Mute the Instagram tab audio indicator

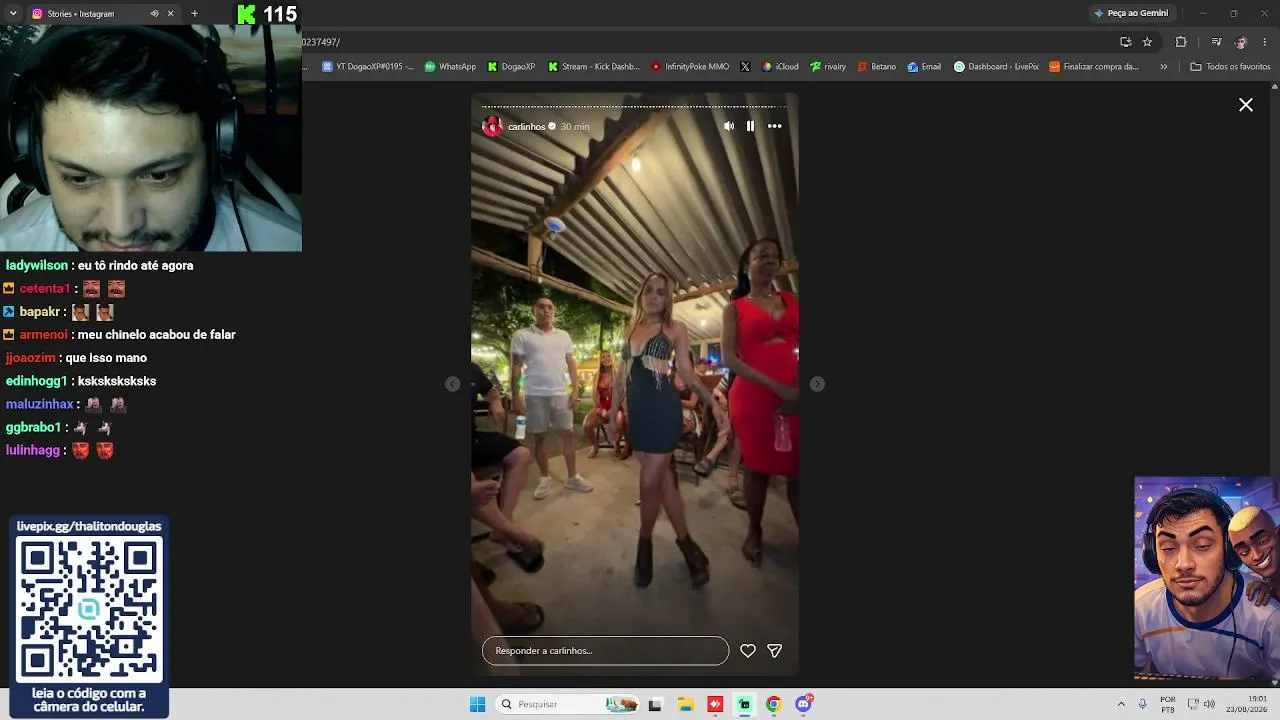(154, 14)
